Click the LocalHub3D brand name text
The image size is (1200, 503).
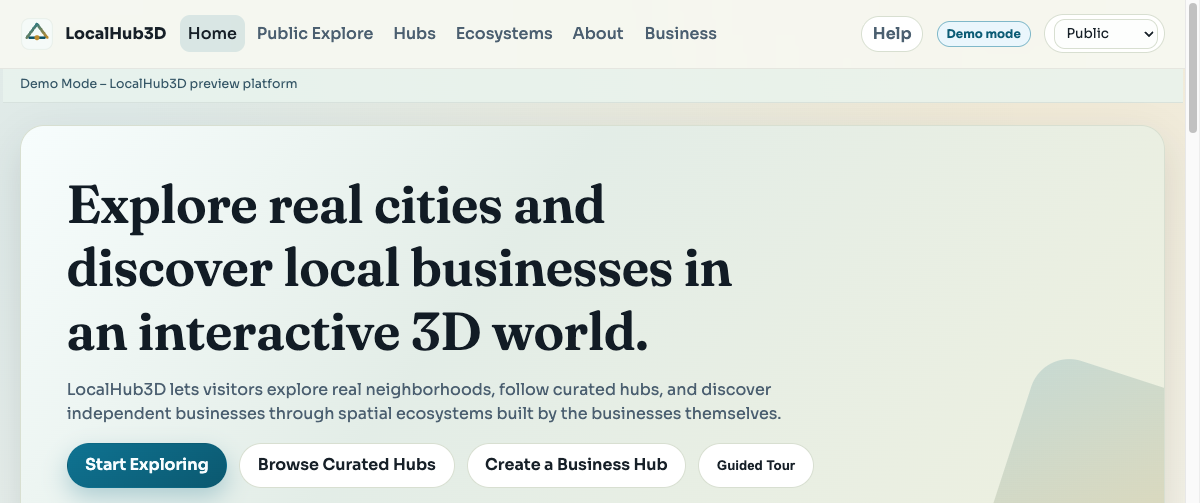pyautogui.click(x=115, y=34)
